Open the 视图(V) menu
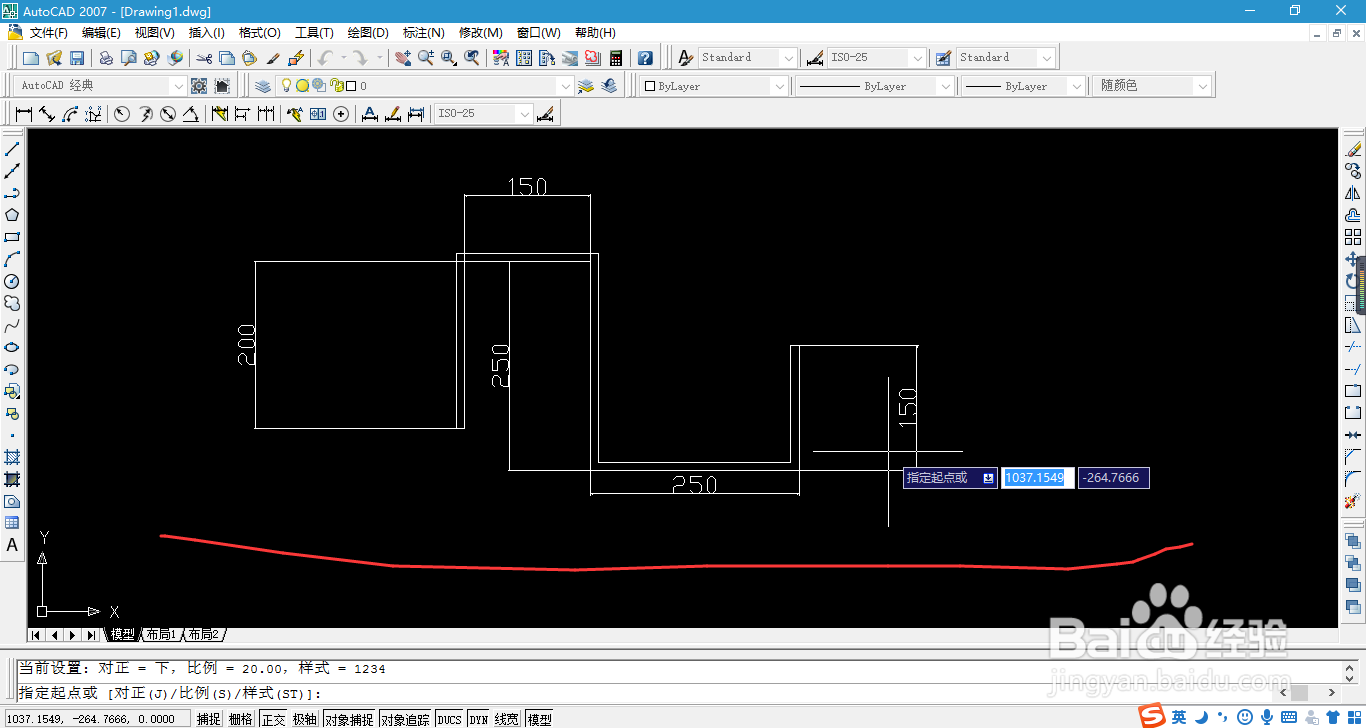The image size is (1366, 728). 155,33
